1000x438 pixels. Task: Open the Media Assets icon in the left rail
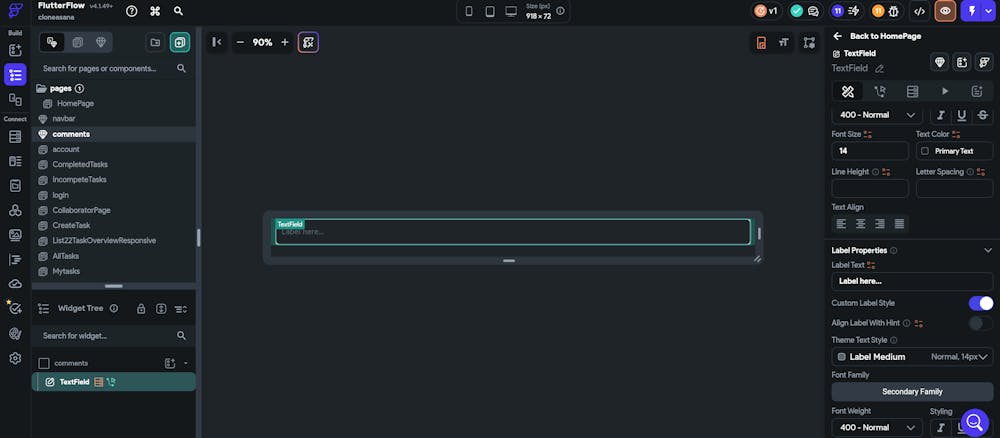(x=15, y=235)
